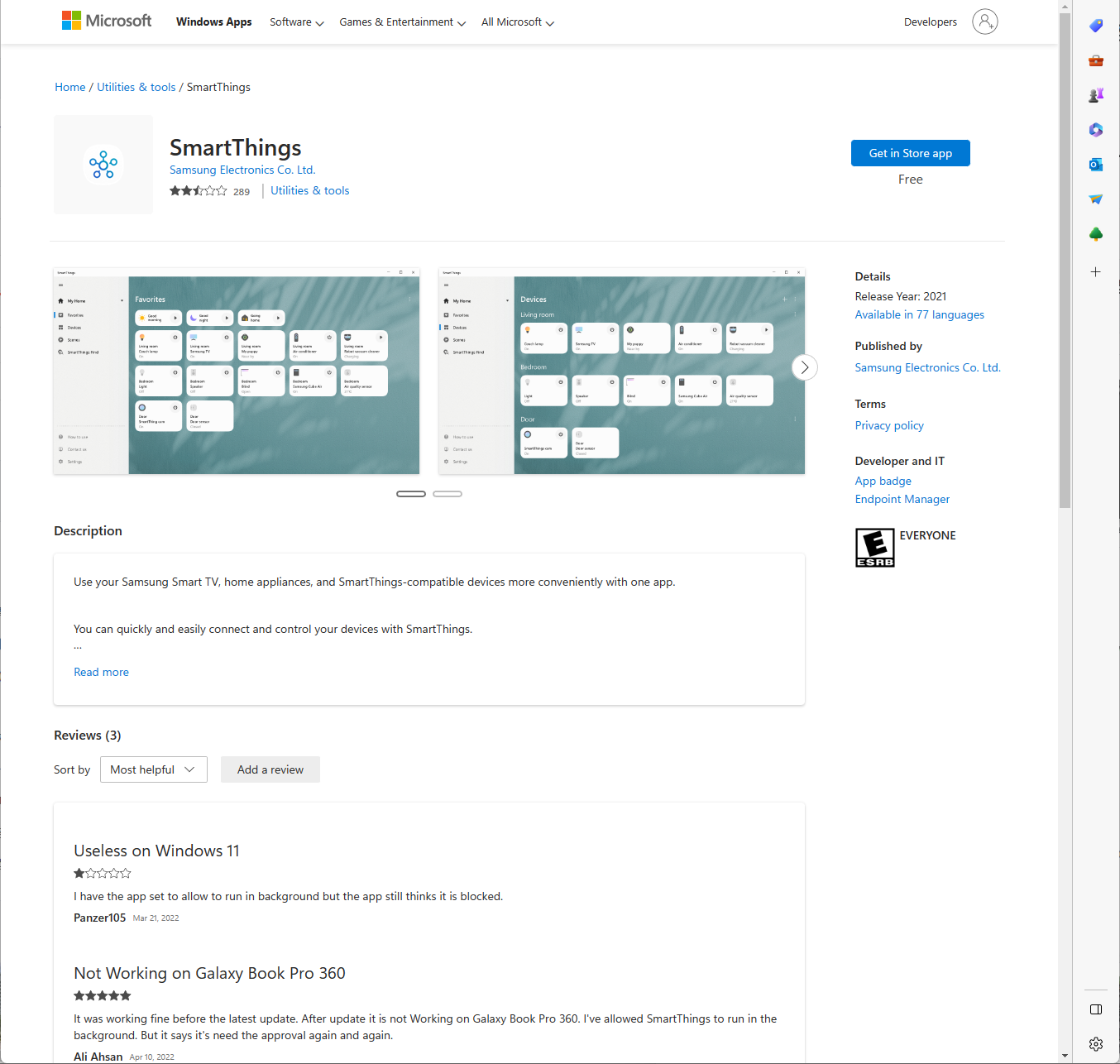Open Shopping tag icon in Edge sidebar

point(1096,26)
